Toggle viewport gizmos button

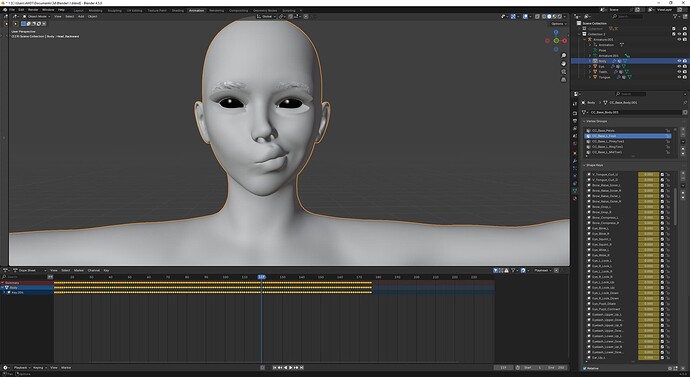point(513,17)
